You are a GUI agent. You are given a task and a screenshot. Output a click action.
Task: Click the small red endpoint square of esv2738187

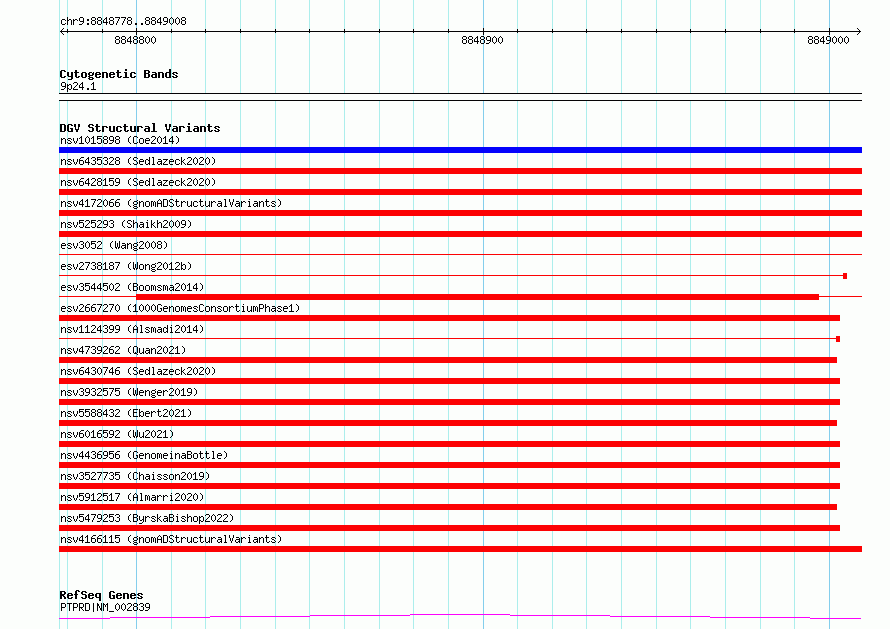coord(845,276)
